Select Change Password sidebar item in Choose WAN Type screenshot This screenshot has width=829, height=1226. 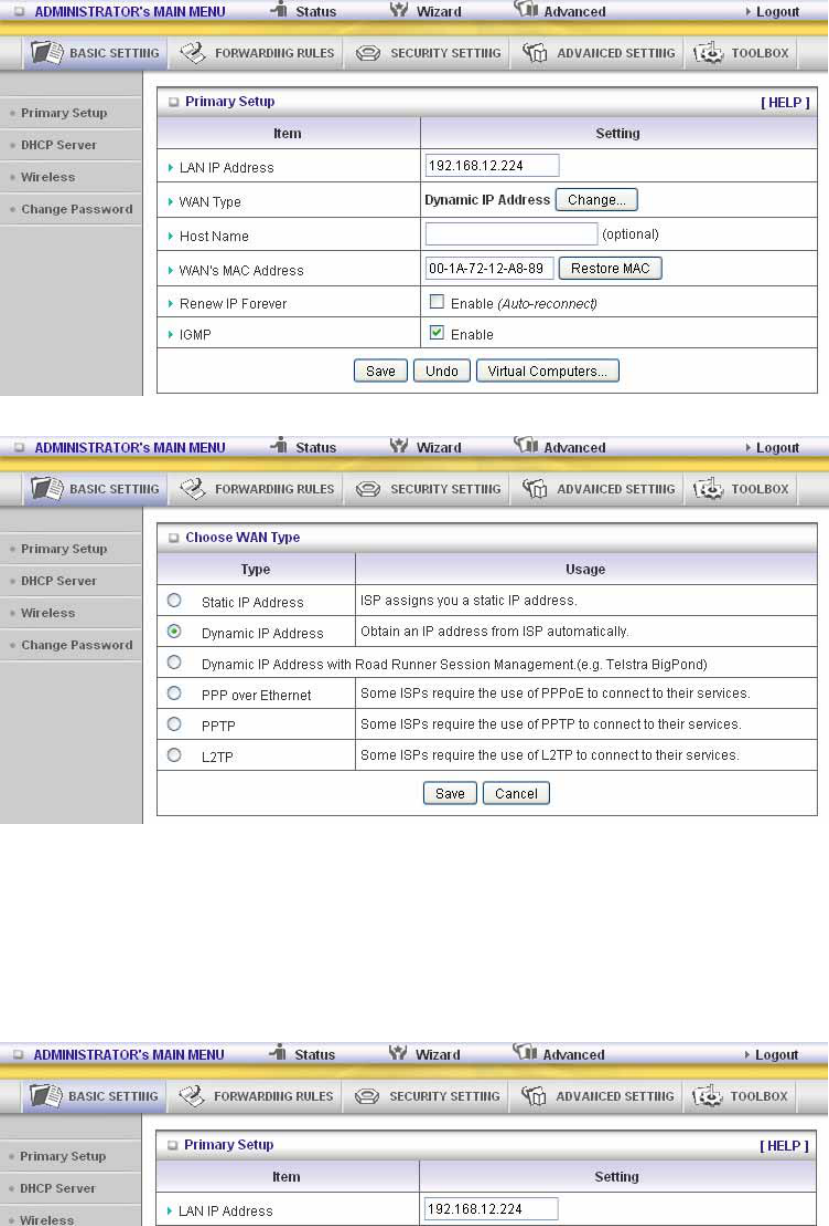pos(77,645)
